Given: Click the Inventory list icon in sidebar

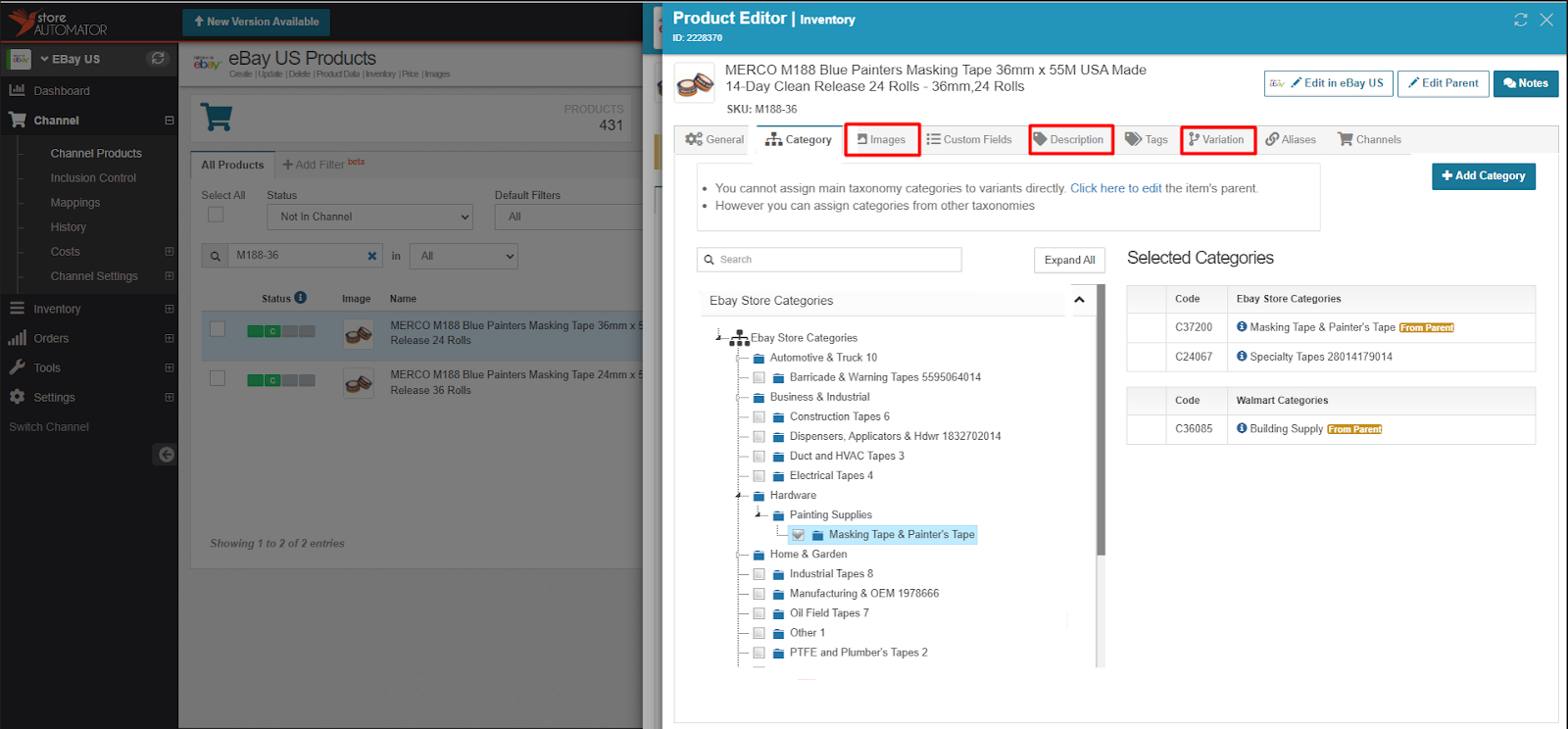Looking at the screenshot, I should 17,308.
